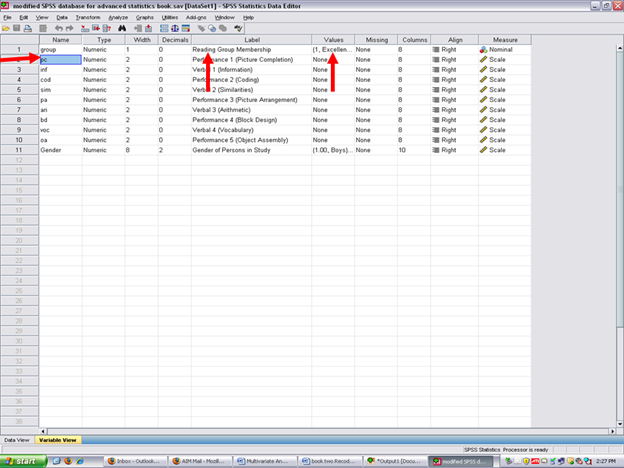Select the Name cell containing pc
This screenshot has height=468, width=624.
(x=60, y=59)
